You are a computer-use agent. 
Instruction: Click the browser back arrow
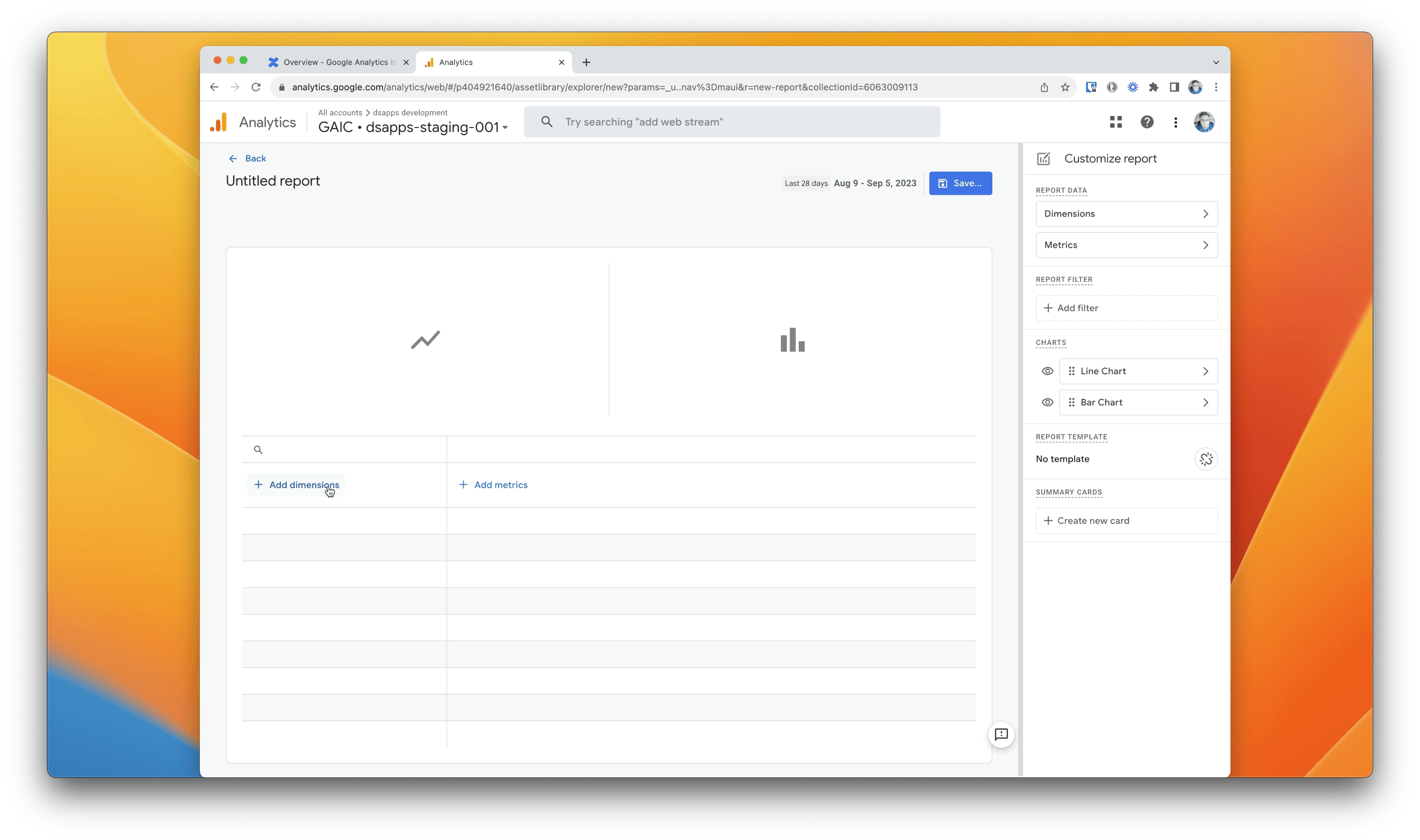click(x=214, y=87)
